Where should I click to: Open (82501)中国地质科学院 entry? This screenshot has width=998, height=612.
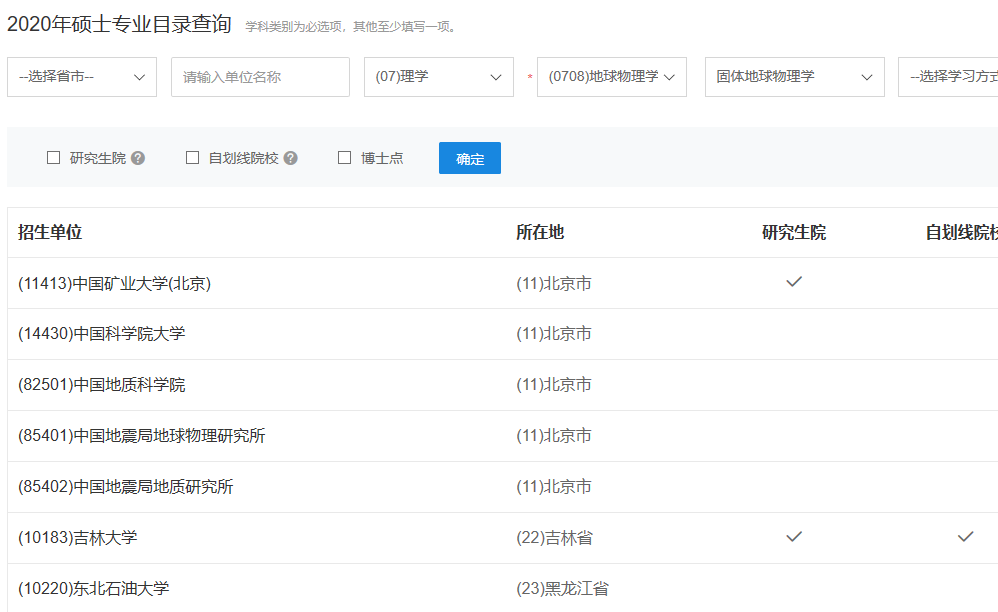click(102, 385)
